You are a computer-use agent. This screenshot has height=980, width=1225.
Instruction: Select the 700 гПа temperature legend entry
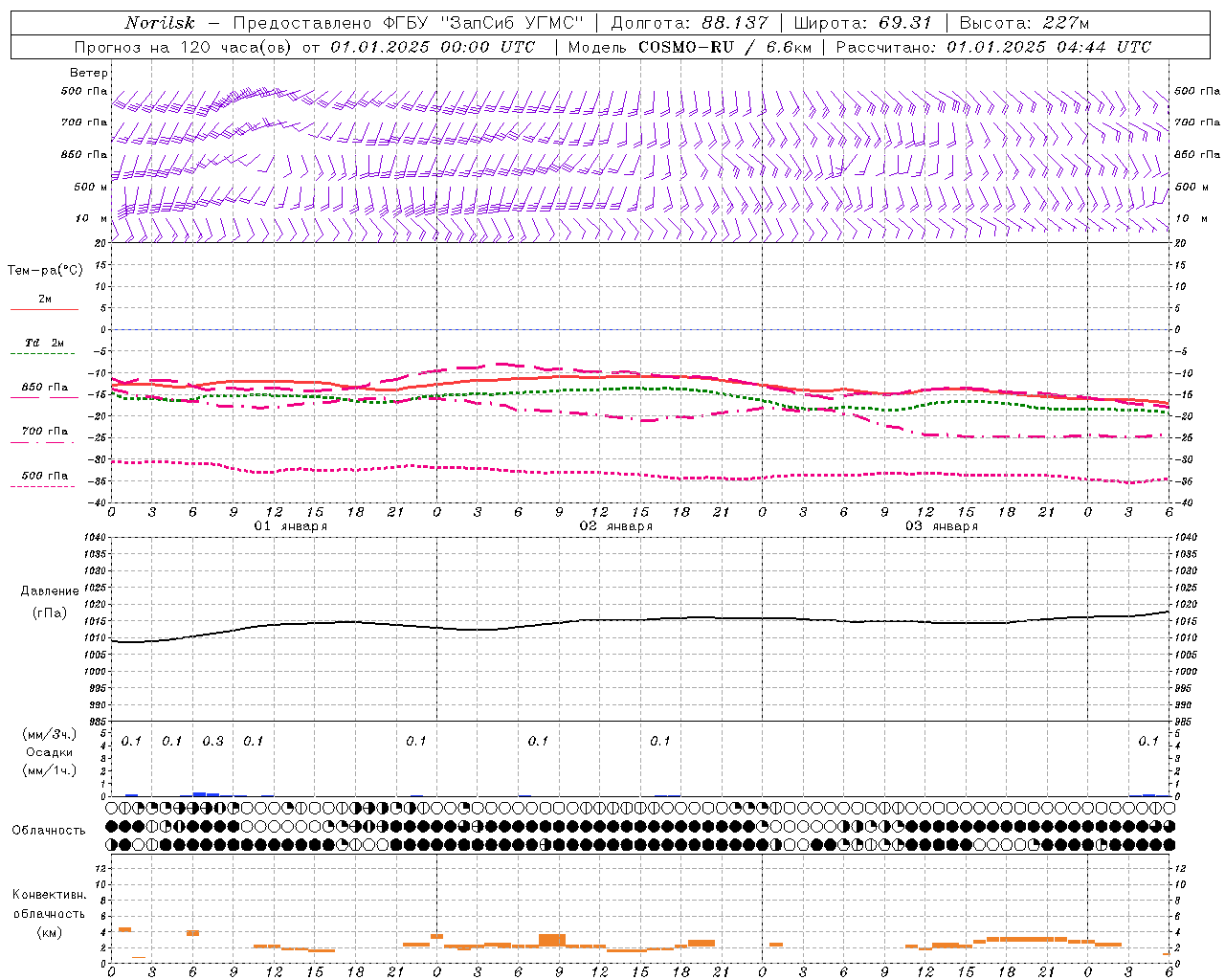tap(45, 431)
